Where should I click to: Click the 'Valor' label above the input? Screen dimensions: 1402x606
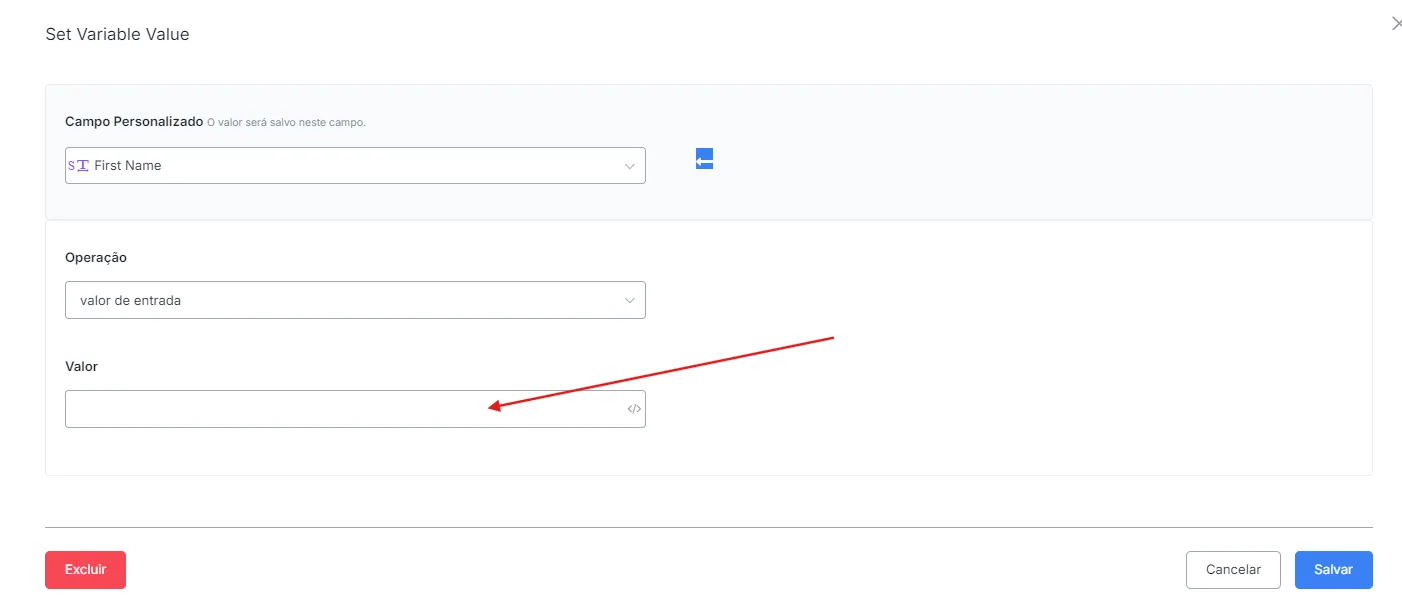tap(81, 366)
